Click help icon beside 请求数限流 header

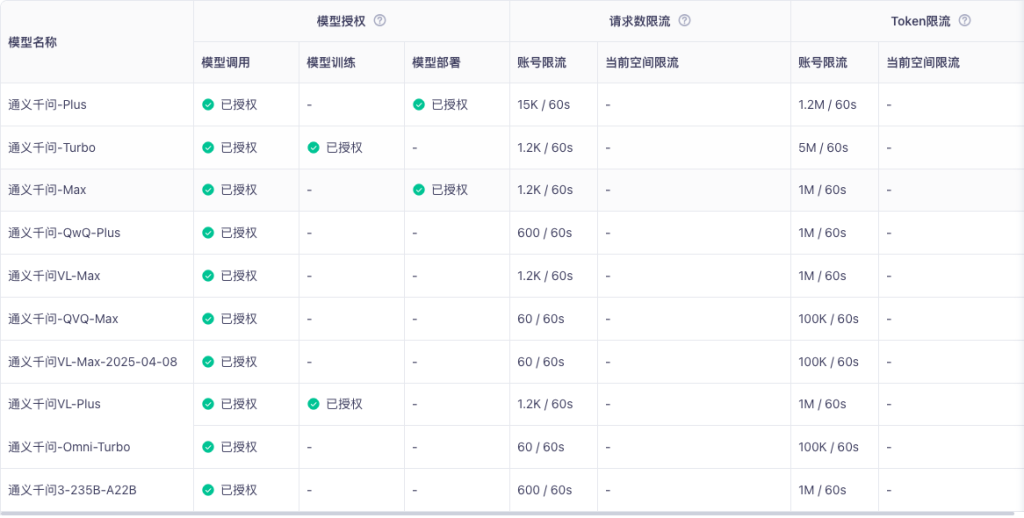coord(684,20)
